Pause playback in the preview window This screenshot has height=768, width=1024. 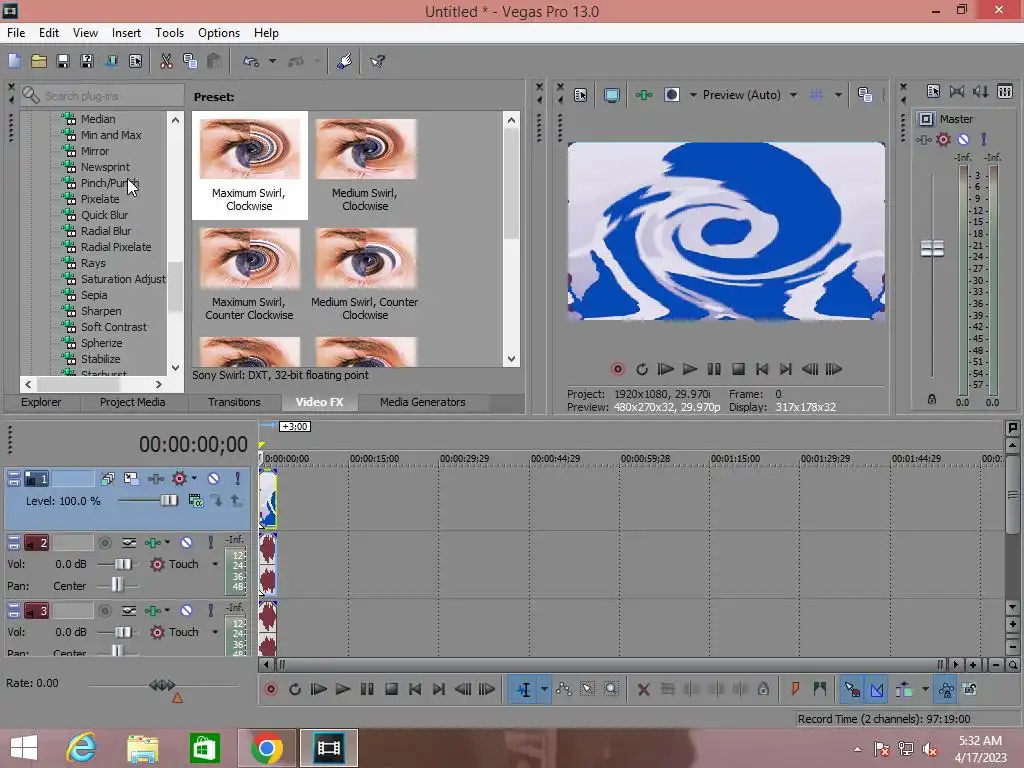point(714,369)
